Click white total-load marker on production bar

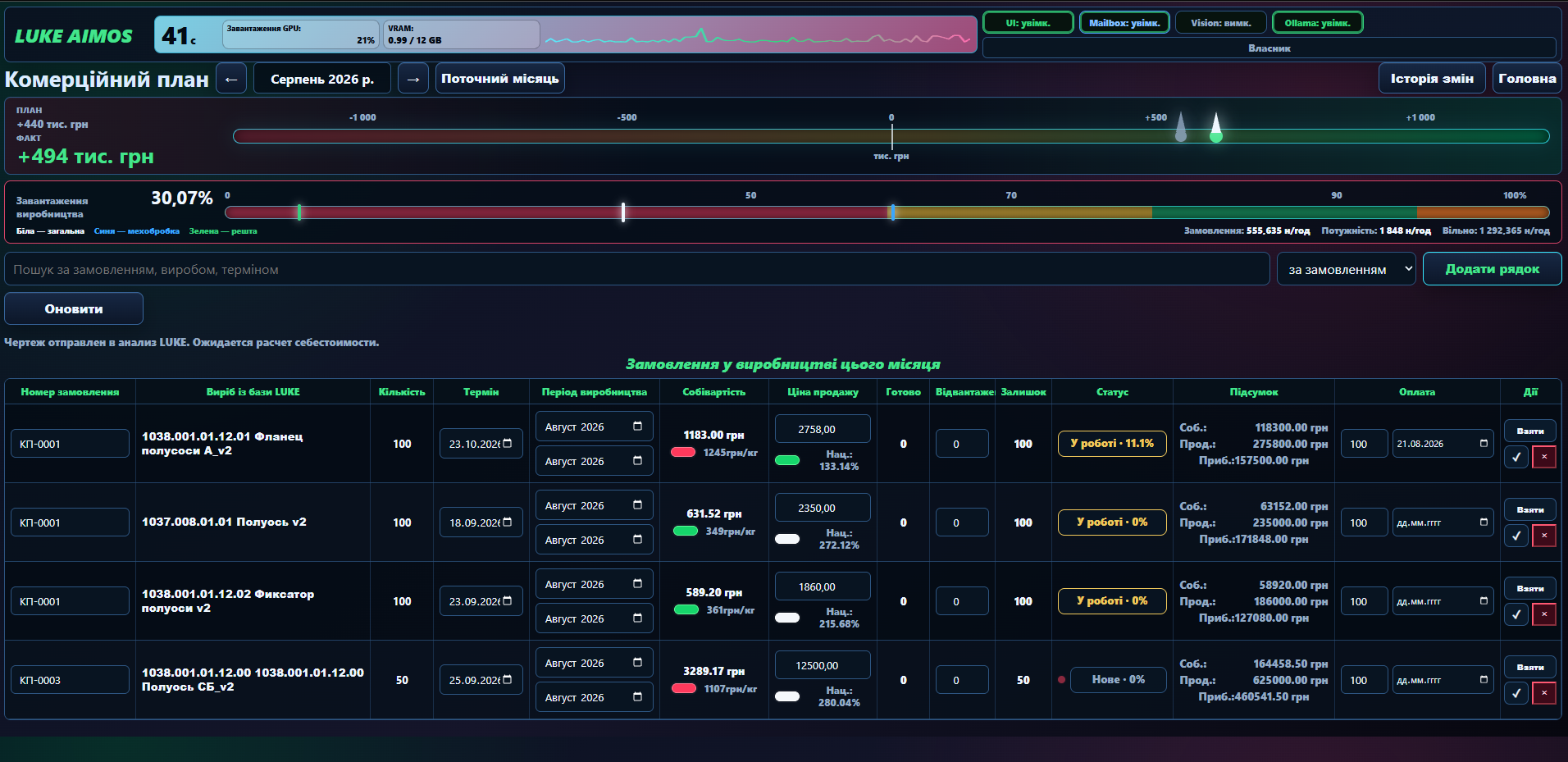(x=623, y=212)
